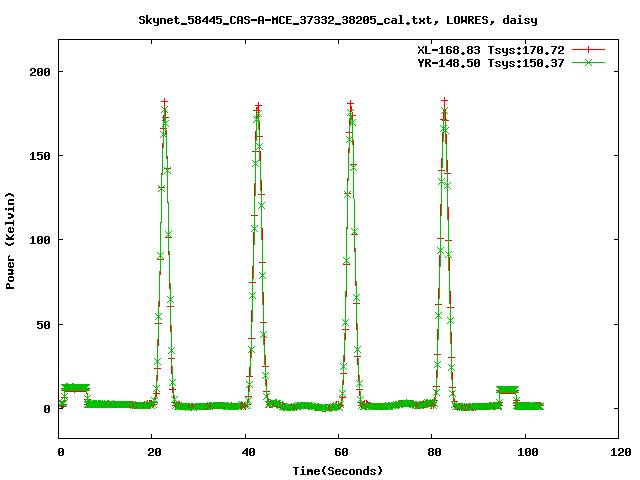Image resolution: width=640 pixels, height=480 pixels.
Task: Click the y-axis tick label 100
Action: 40,240
